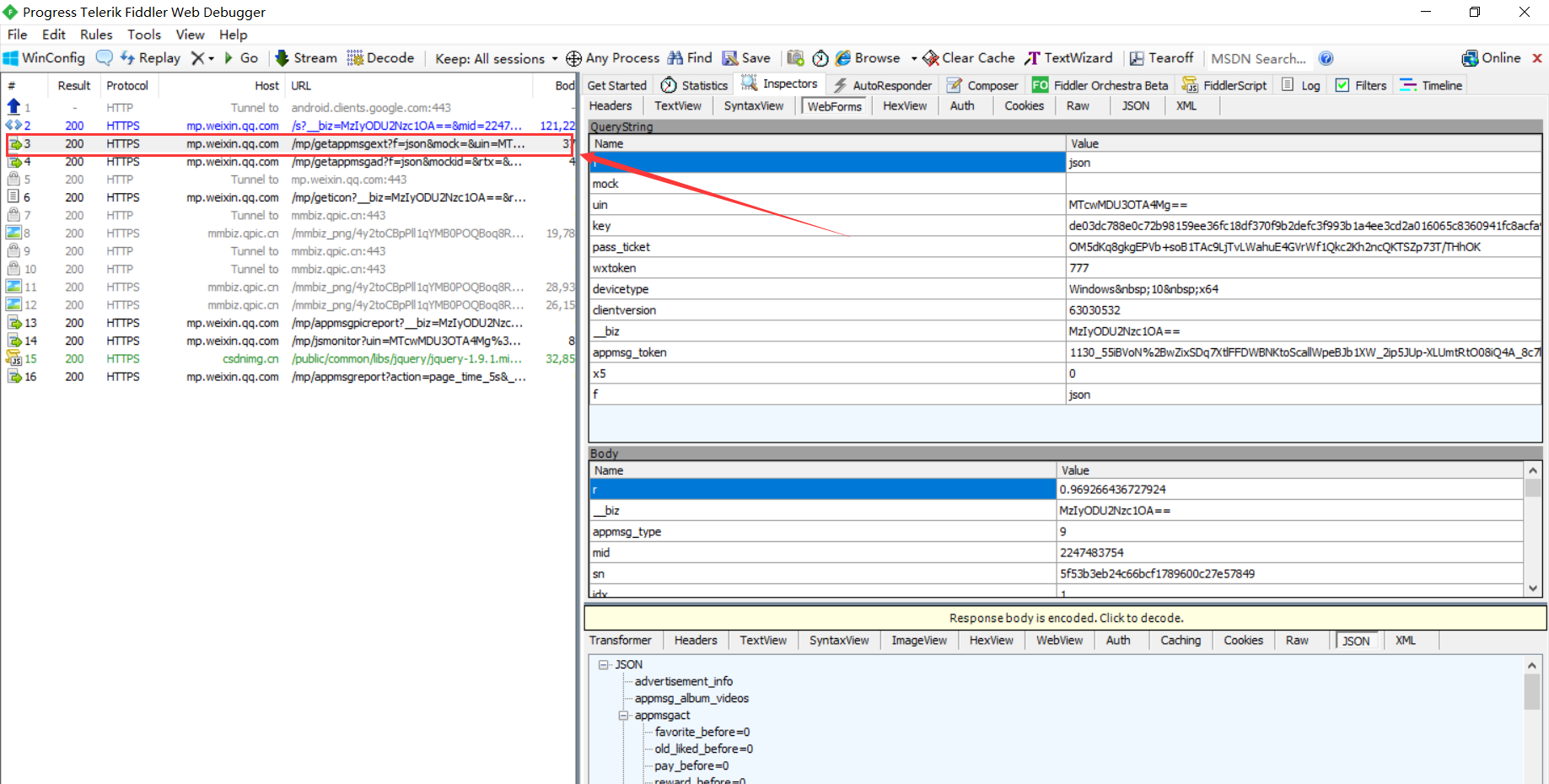The image size is (1549, 784).
Task: Clear Cache from the toolbar
Action: click(969, 58)
